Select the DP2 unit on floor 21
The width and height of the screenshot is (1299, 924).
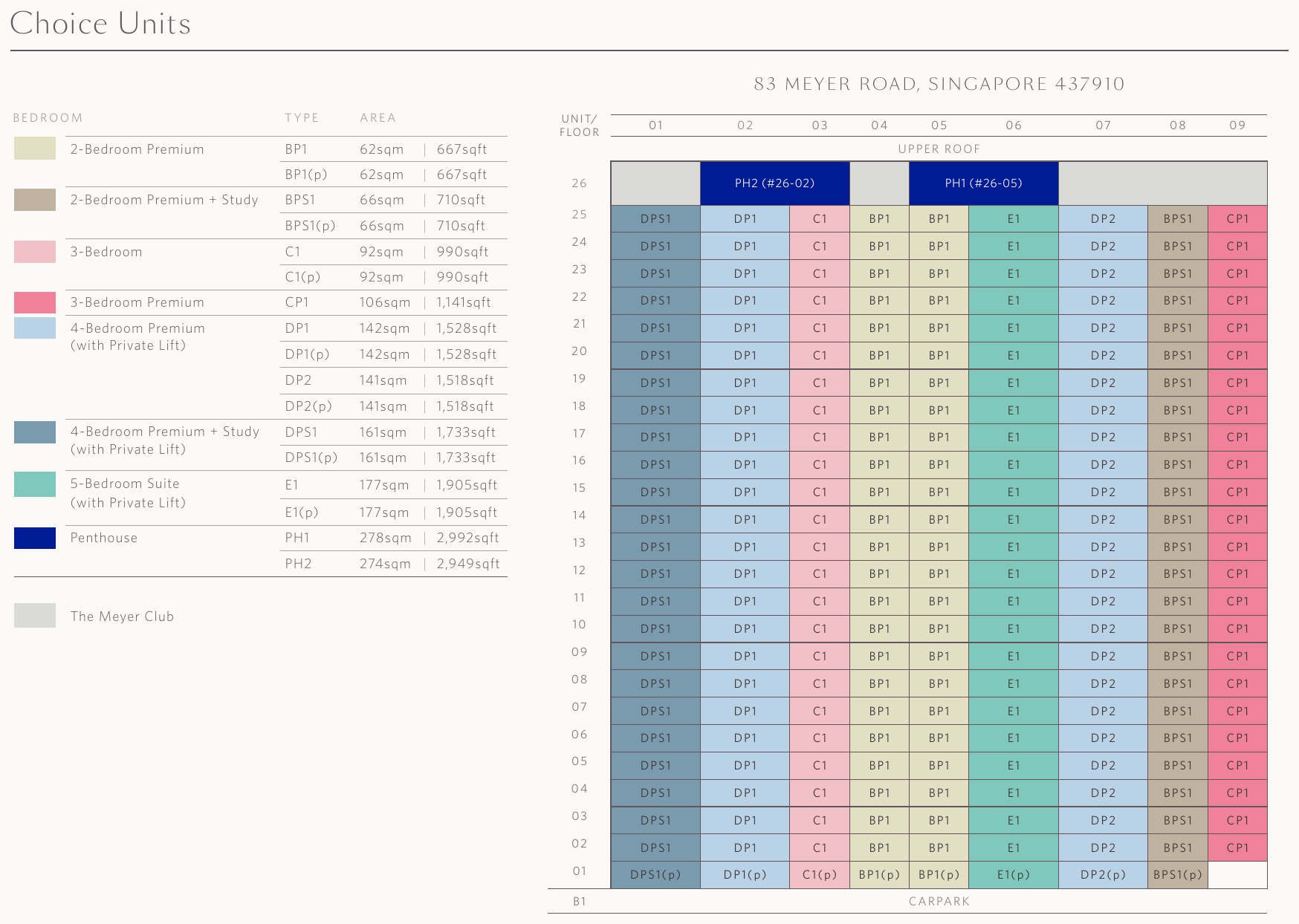(1103, 328)
